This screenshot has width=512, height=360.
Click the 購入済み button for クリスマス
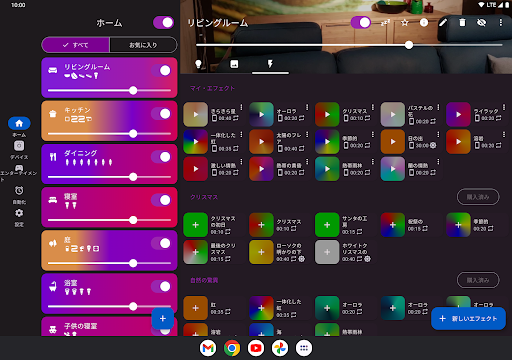pos(478,197)
